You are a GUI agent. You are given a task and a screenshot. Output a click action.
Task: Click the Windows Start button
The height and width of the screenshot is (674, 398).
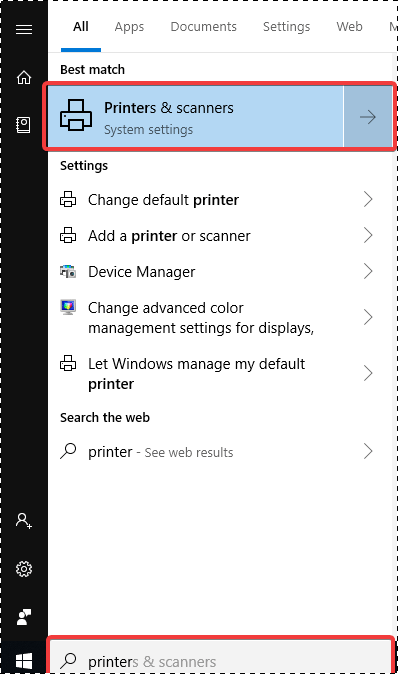pyautogui.click(x=24, y=661)
